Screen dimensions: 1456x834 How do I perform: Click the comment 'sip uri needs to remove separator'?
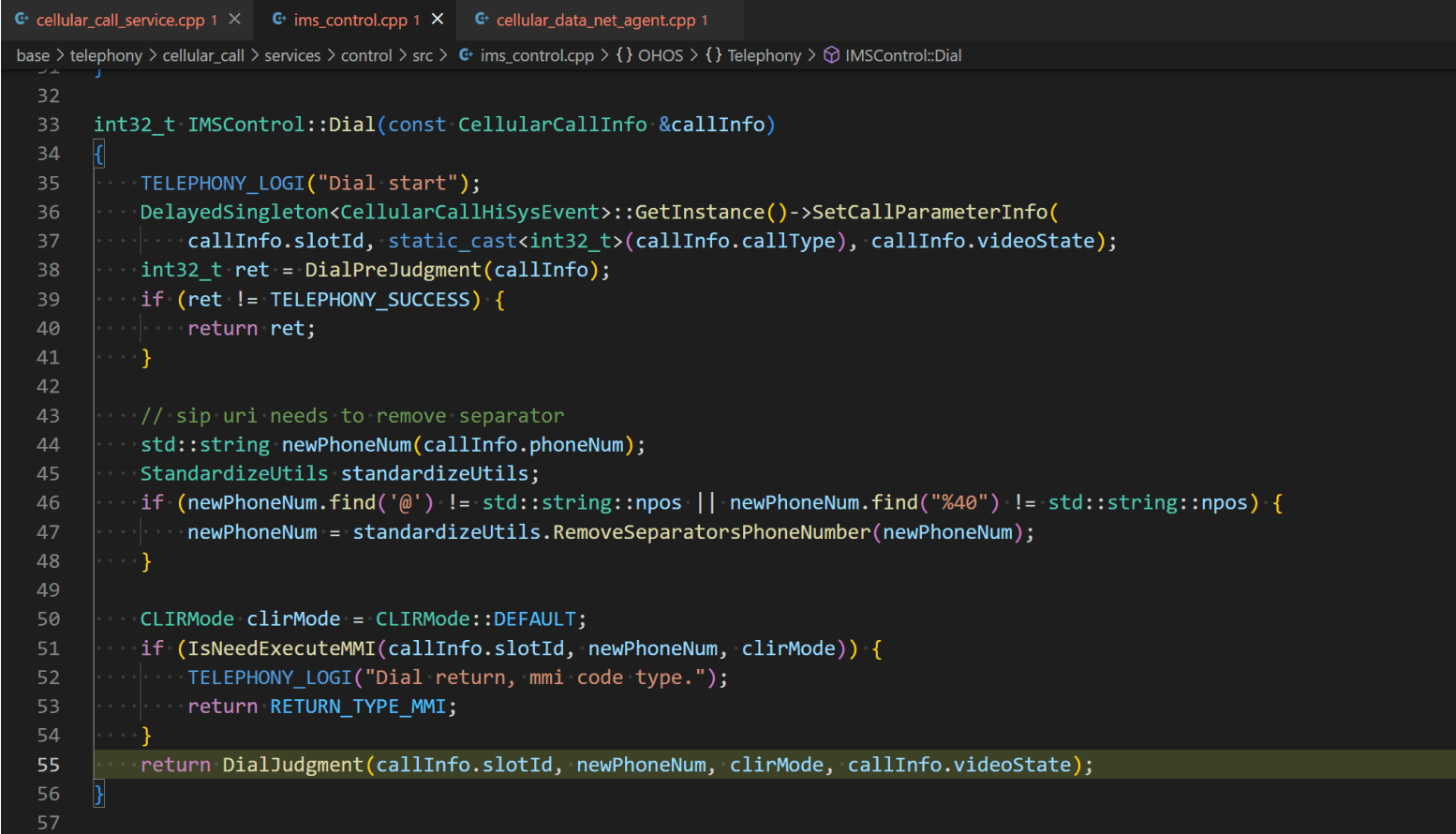pyautogui.click(x=370, y=415)
